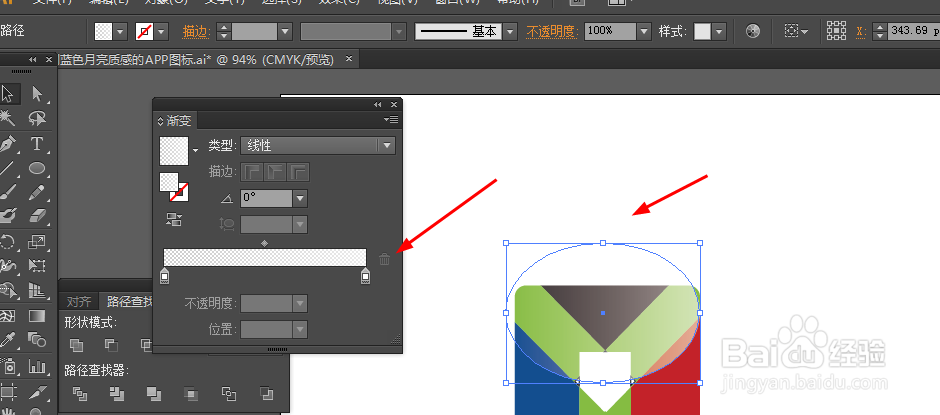The image size is (940, 415).
Task: Open stroke weight dropdown next to 描边
Action: click(x=285, y=31)
